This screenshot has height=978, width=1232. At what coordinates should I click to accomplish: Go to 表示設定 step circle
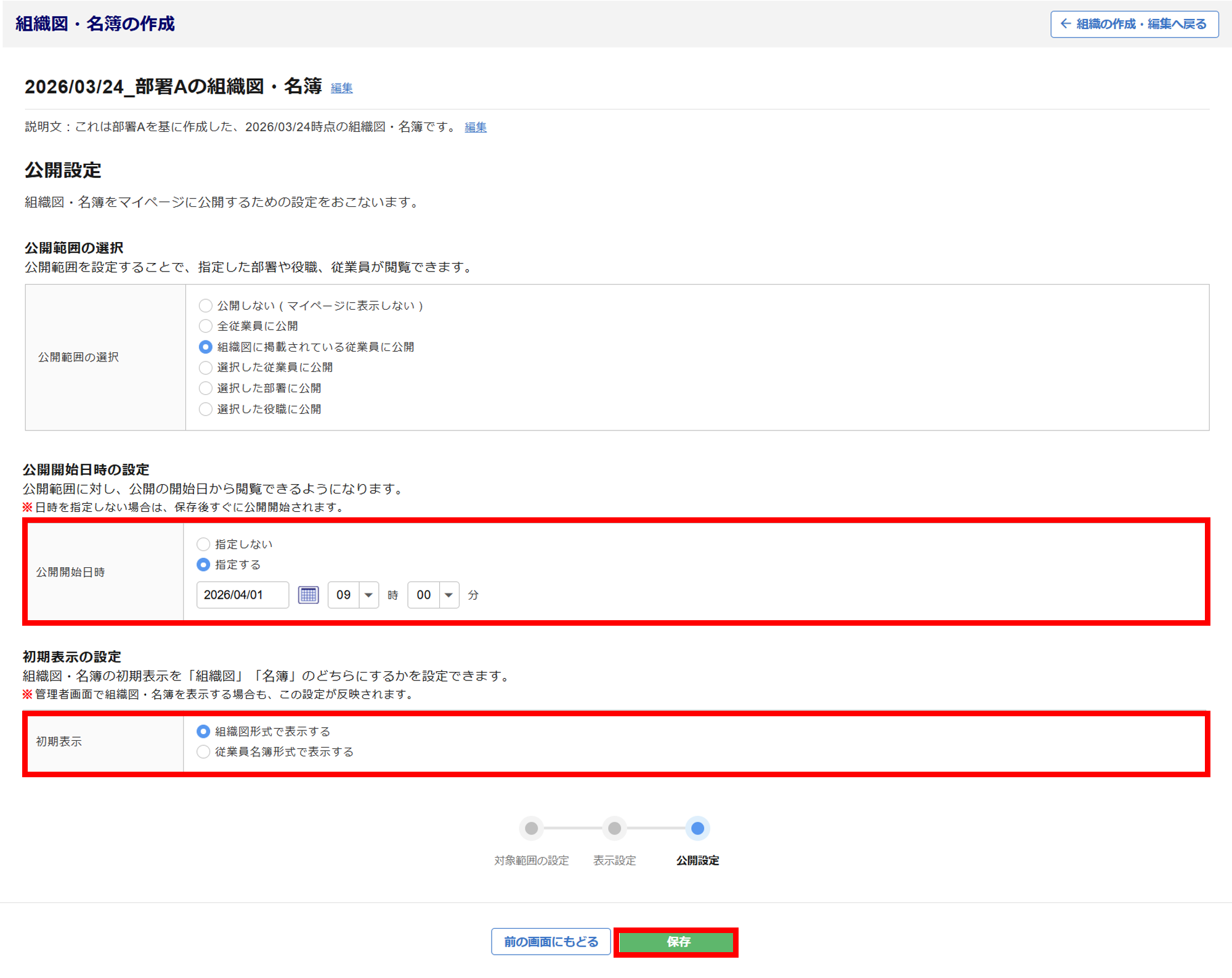coord(614,828)
